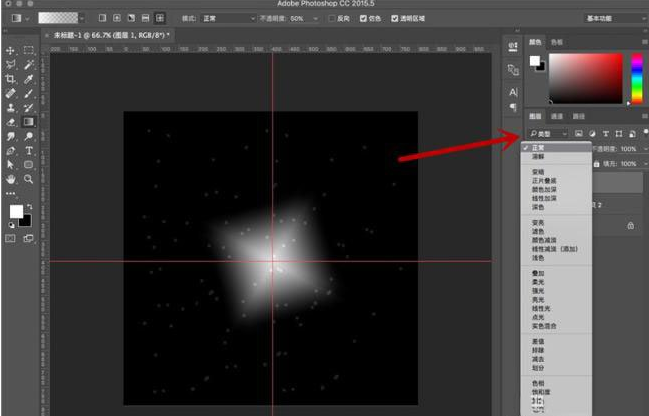Choose 正片叠底 (Multiply) blend mode

(556, 180)
